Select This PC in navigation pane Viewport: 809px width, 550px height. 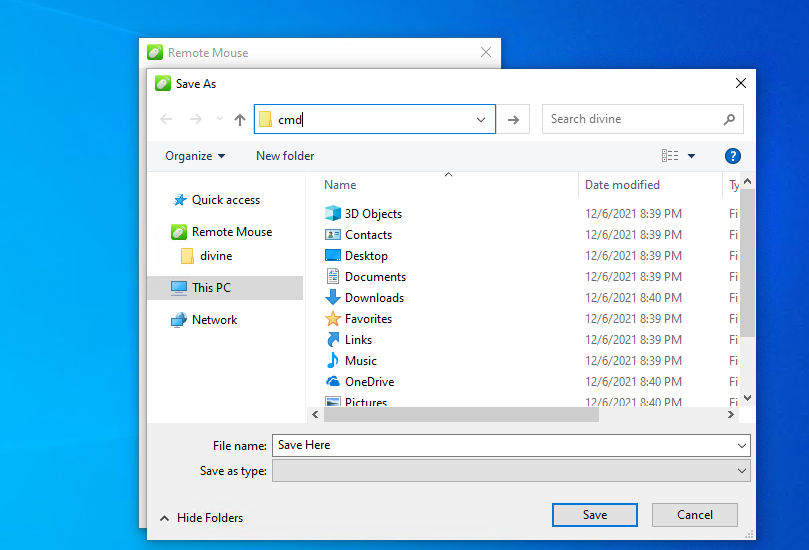point(211,288)
